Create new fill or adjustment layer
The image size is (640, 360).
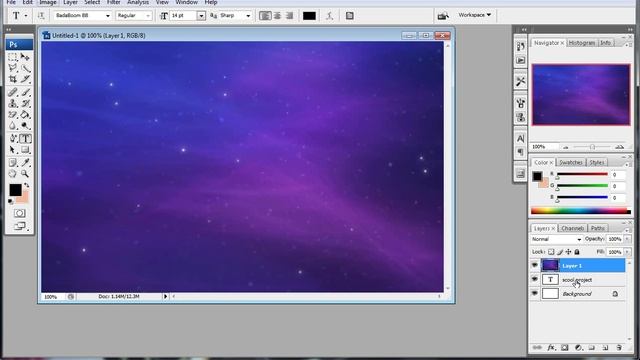click(578, 348)
